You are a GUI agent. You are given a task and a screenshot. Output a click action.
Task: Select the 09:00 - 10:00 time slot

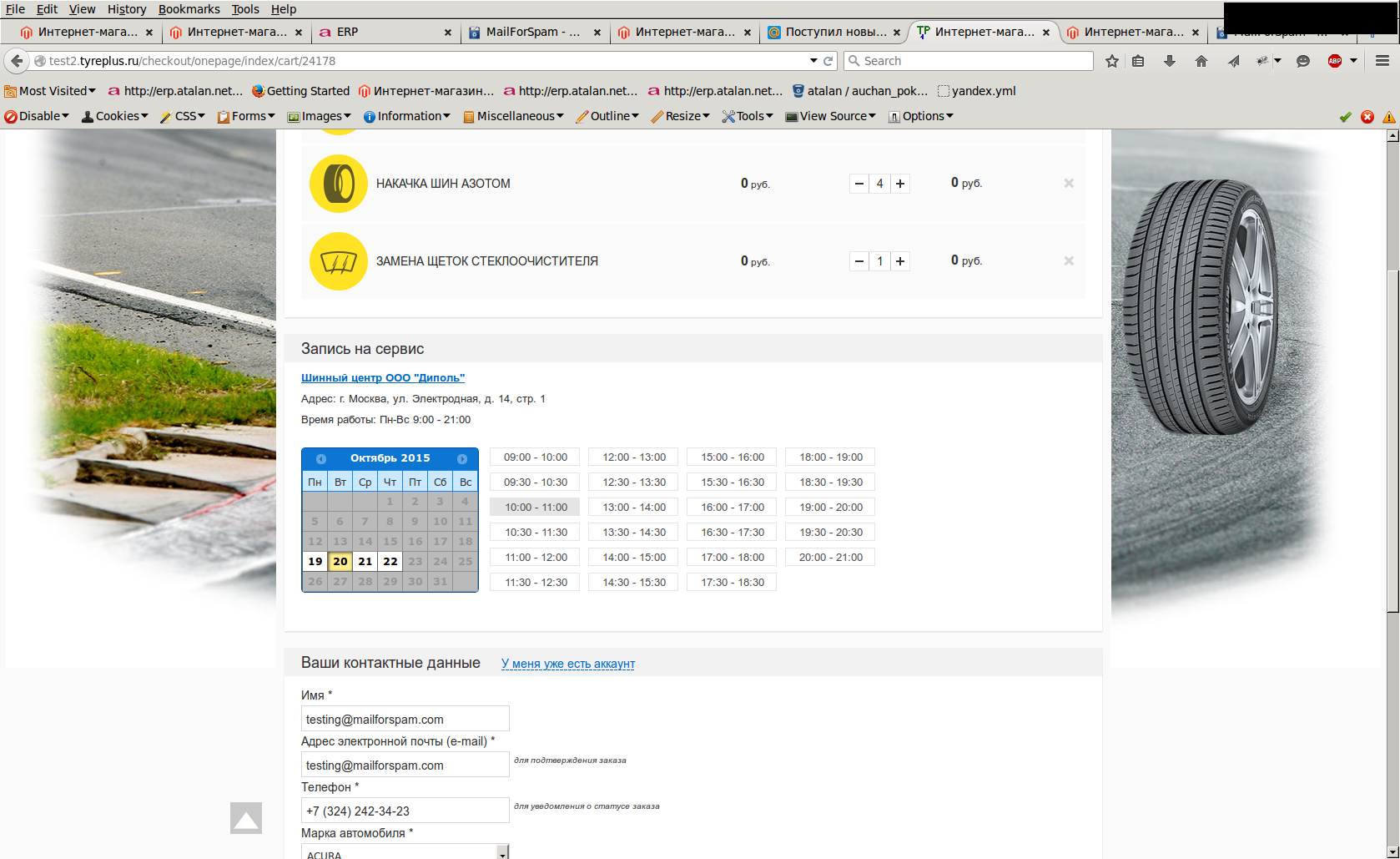(535, 457)
